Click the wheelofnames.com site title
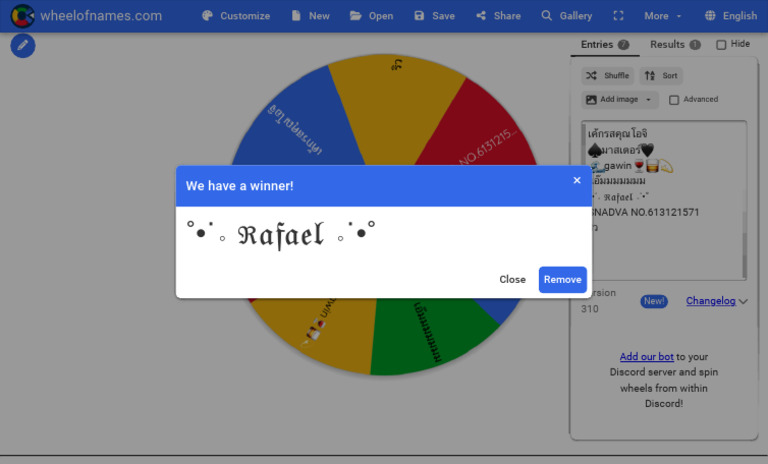Screen dimensions: 768x464 (101, 16)
